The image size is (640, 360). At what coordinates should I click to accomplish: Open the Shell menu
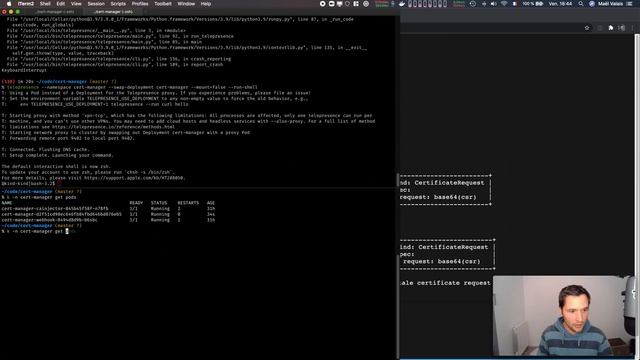45,4
